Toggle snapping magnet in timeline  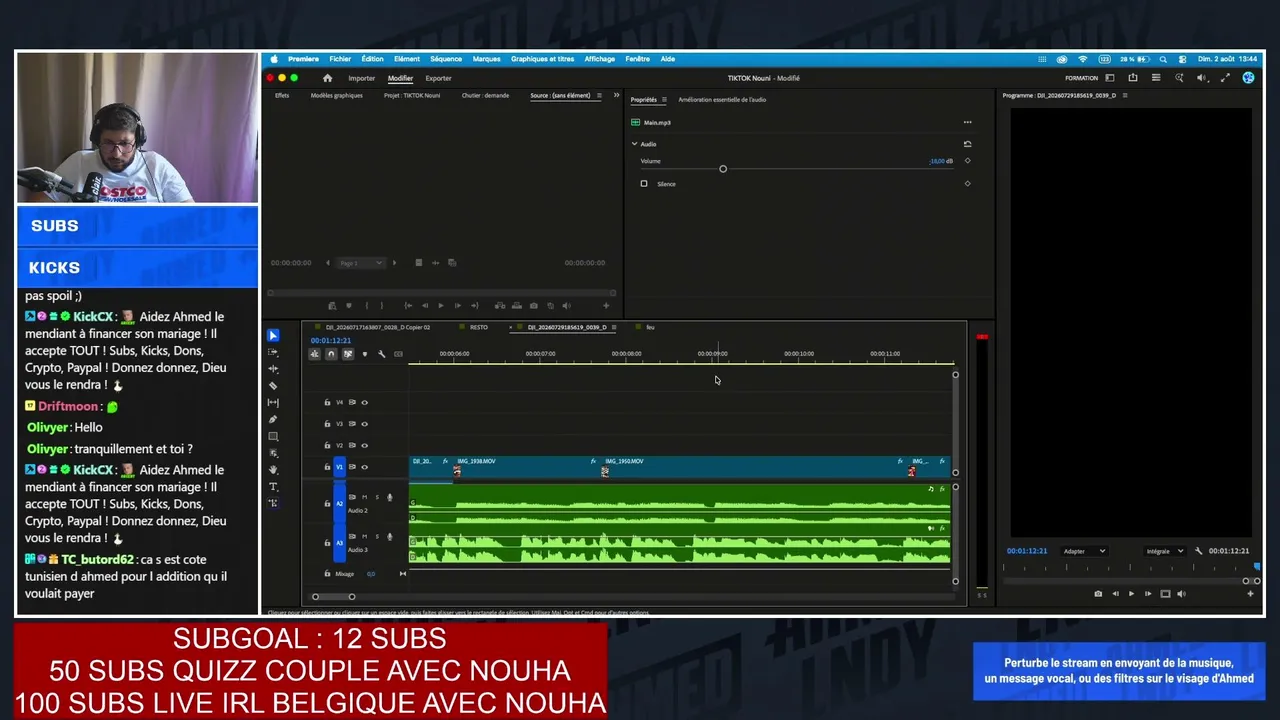pyautogui.click(x=331, y=354)
